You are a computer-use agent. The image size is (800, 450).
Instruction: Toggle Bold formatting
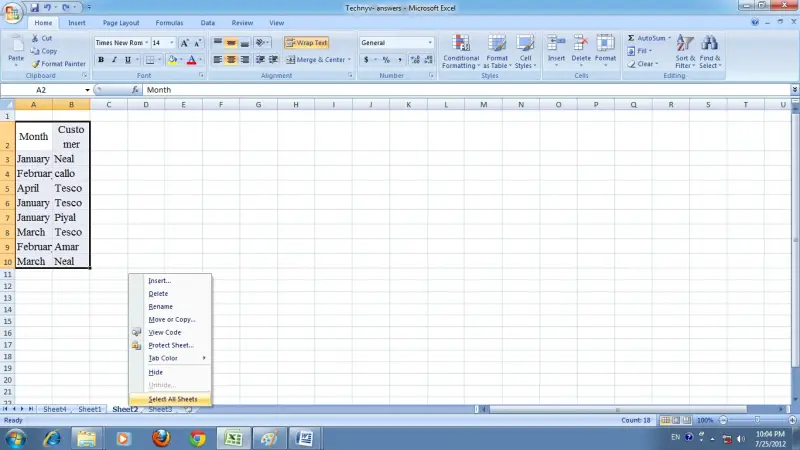point(101,60)
